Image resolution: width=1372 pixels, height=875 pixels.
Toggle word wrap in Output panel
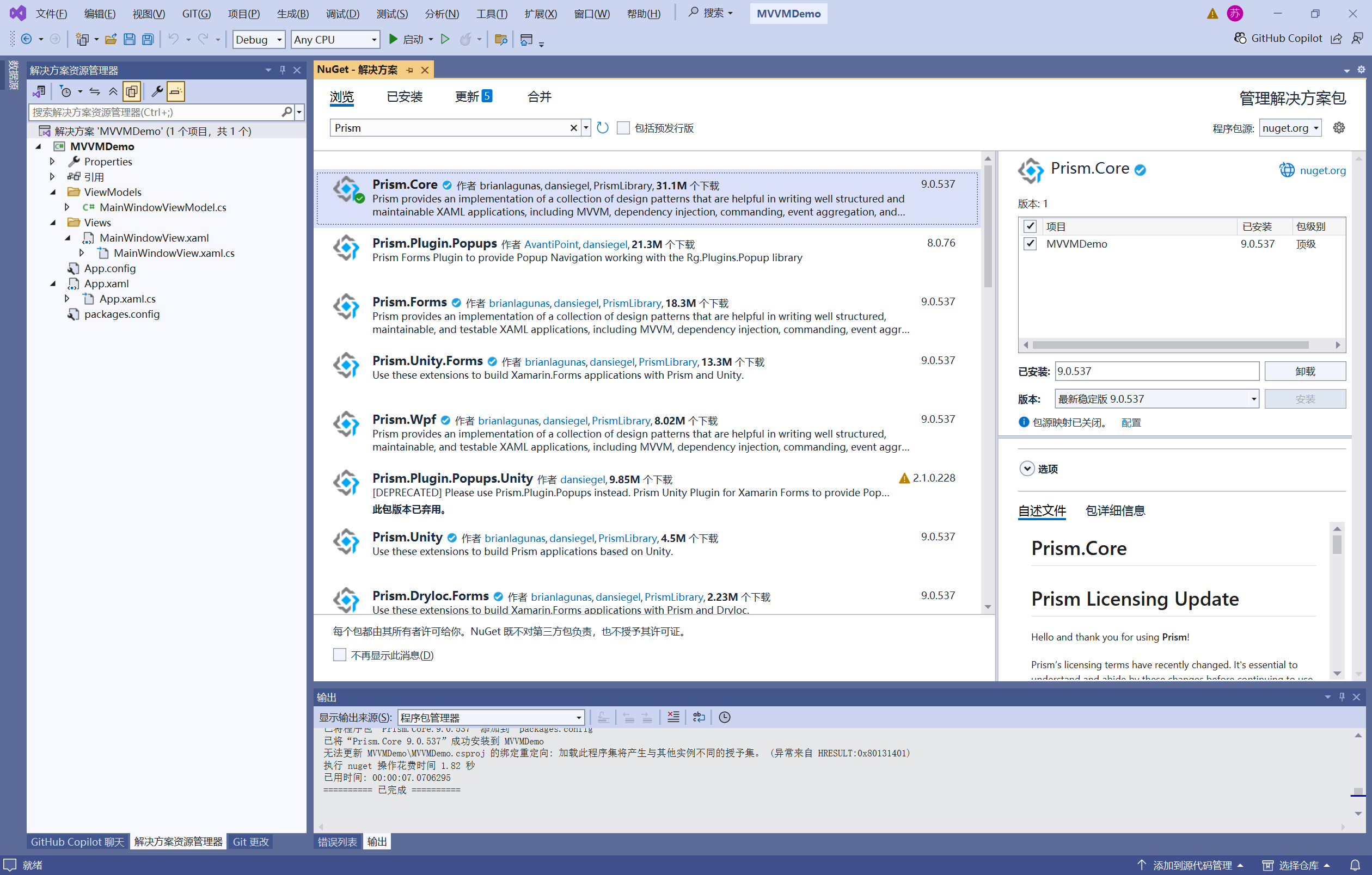(699, 717)
